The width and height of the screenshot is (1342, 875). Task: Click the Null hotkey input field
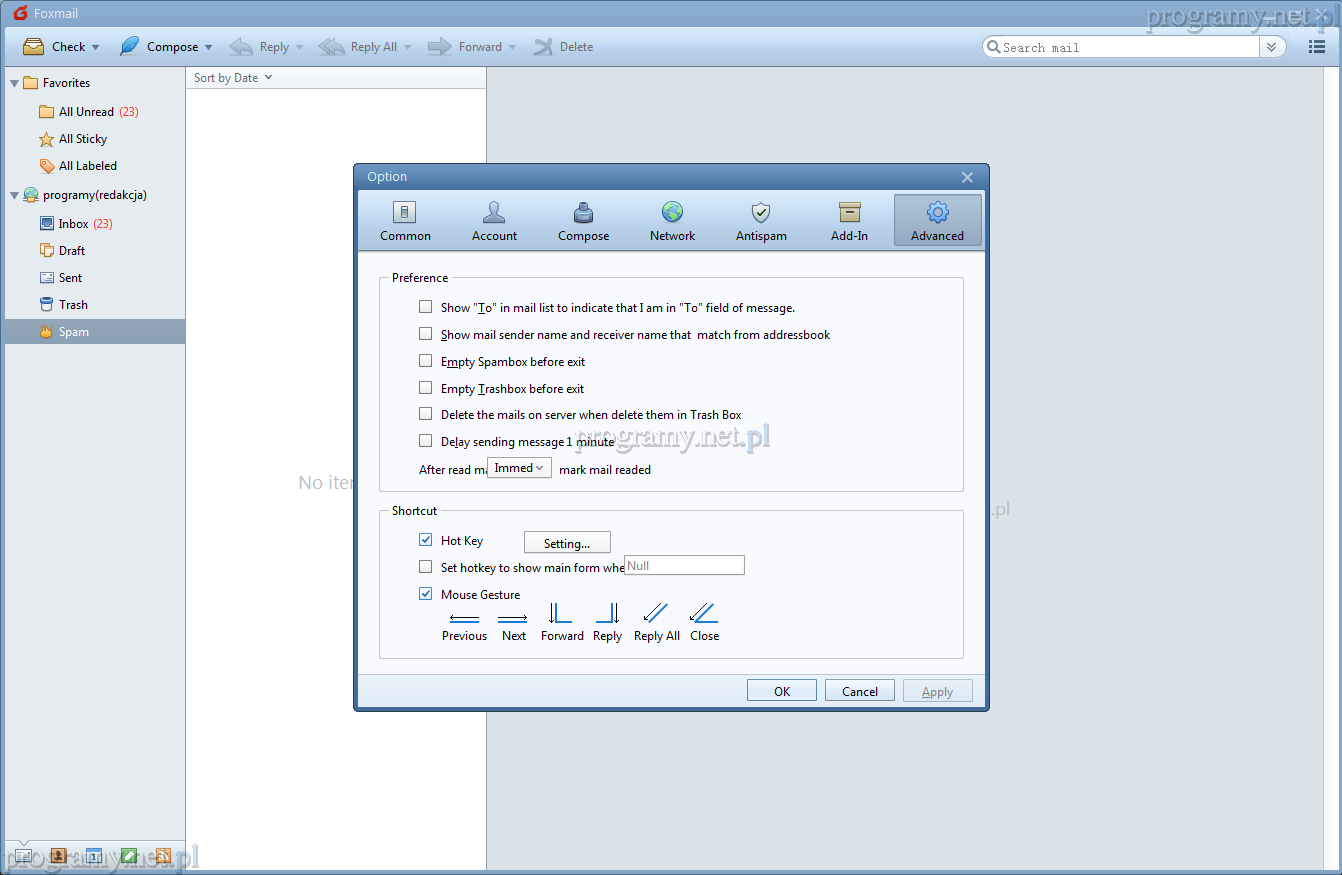(684, 566)
